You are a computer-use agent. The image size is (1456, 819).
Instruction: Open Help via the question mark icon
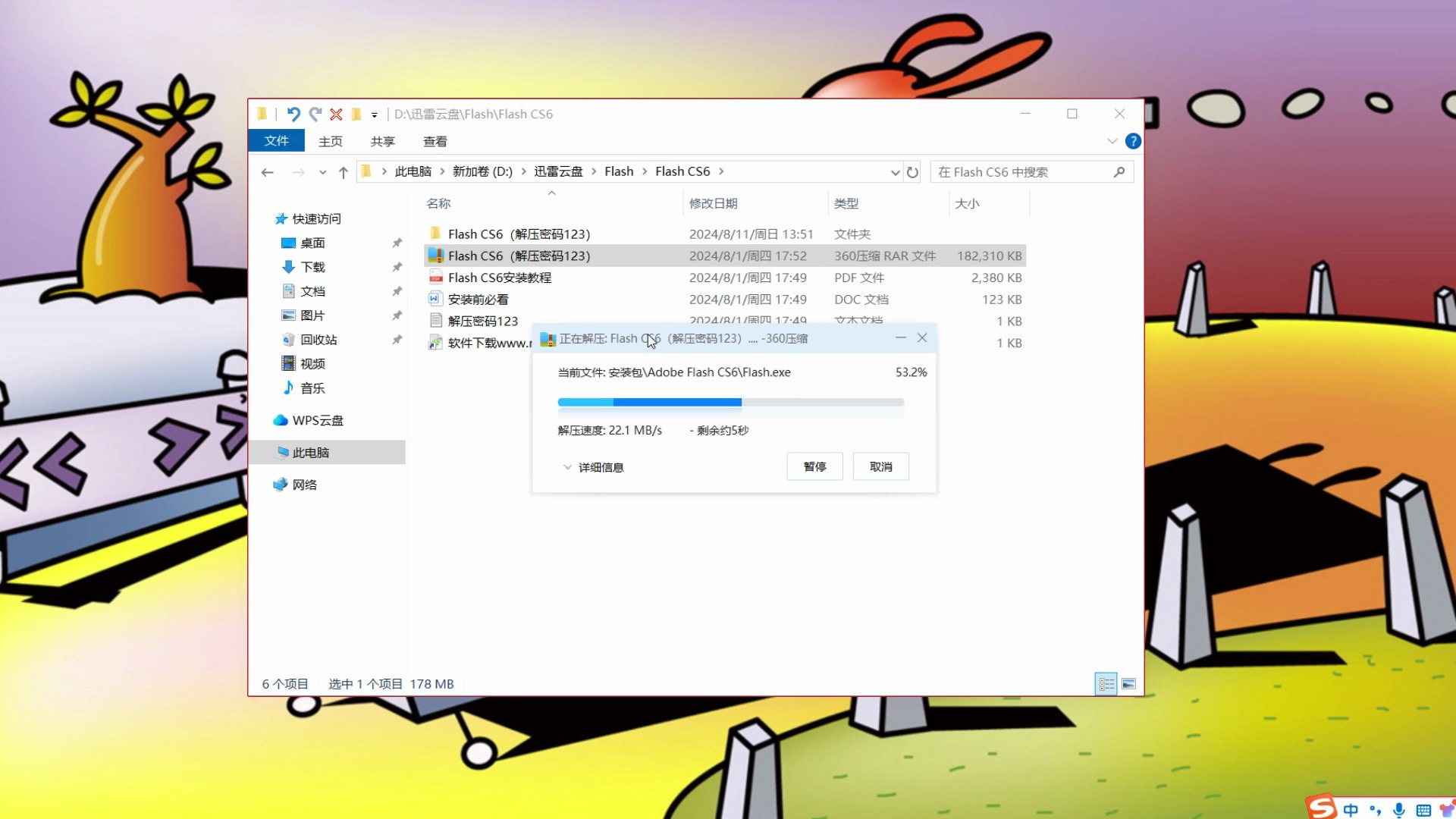coord(1133,141)
